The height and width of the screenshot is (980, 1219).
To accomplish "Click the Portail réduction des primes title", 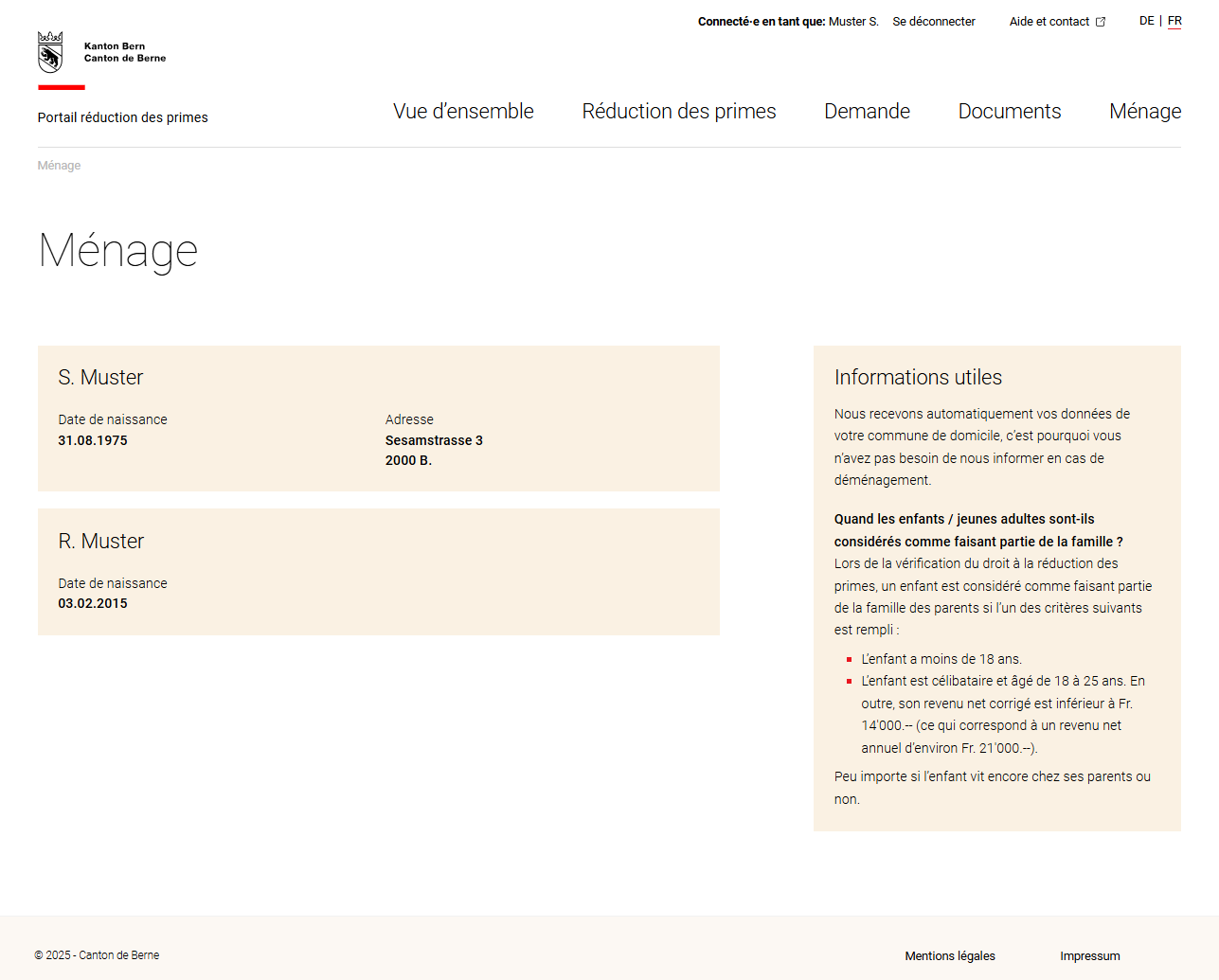I will click(x=122, y=117).
